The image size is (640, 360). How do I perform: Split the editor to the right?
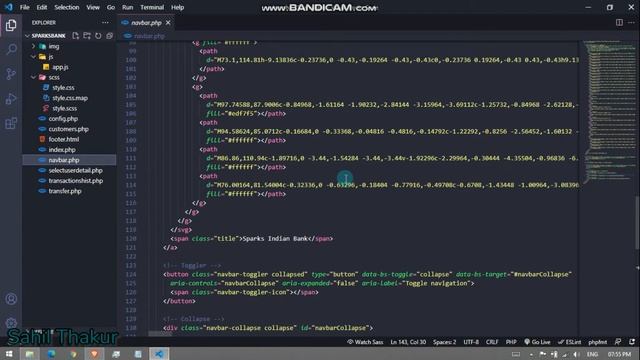click(619, 22)
